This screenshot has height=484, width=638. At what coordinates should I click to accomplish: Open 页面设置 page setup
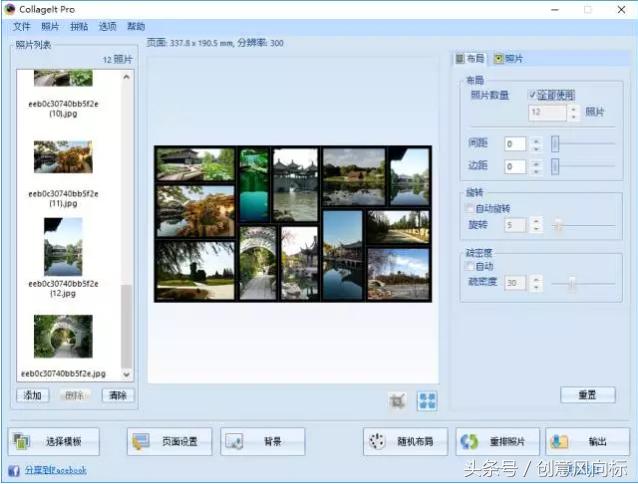coord(169,441)
